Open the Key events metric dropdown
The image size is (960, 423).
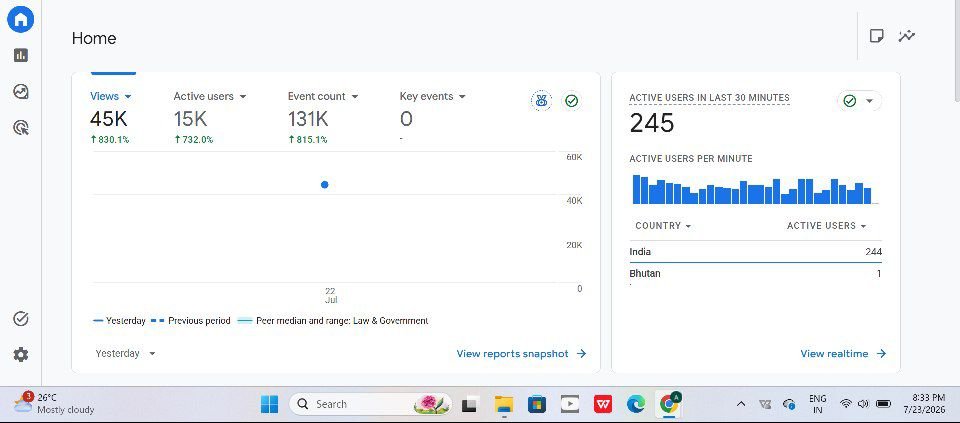coord(433,96)
